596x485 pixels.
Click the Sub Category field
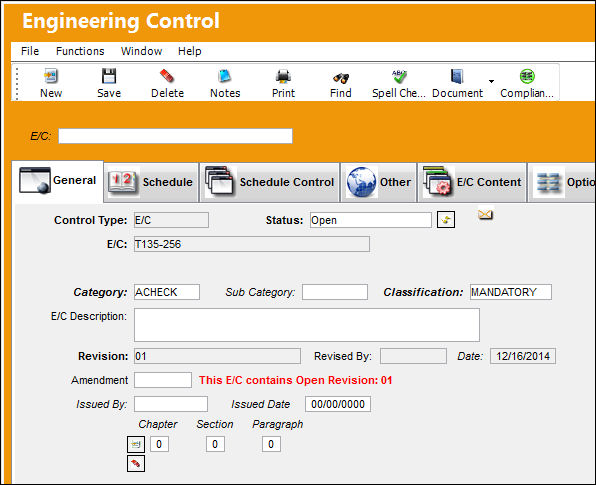[x=334, y=292]
